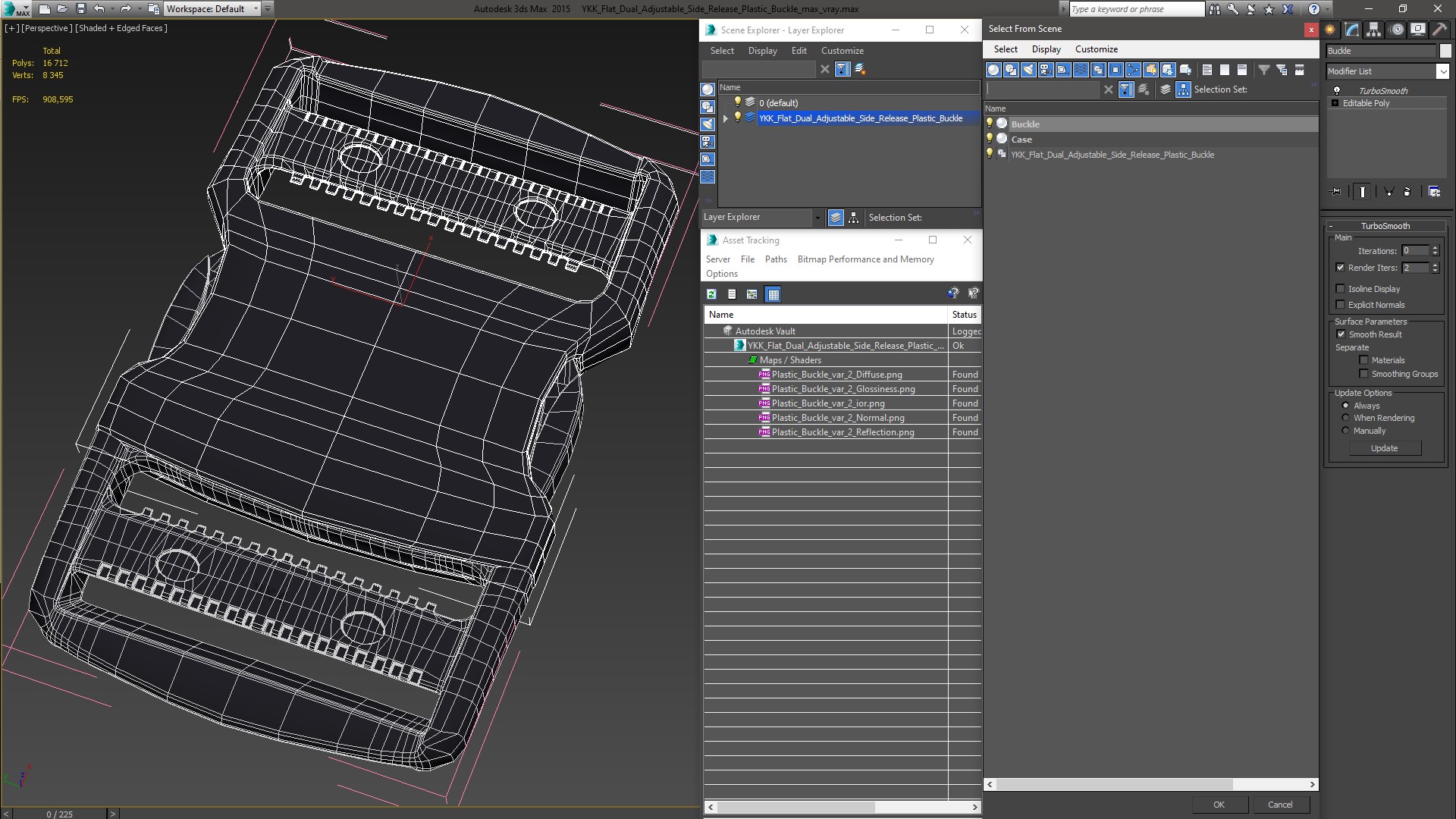Enable Separate by Materials checkbox
This screenshot has width=1456, height=819.
[x=1363, y=360]
